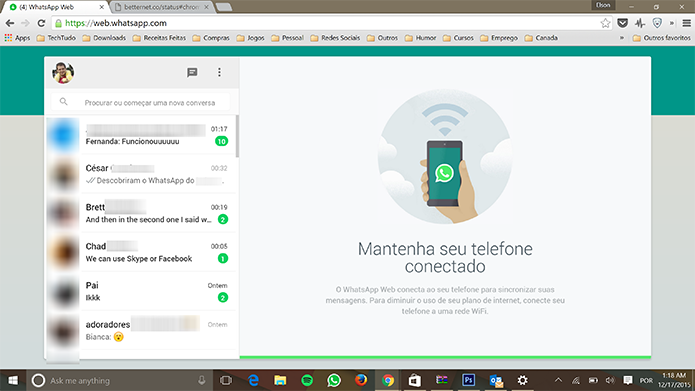Open the Outros bookmark folder
The image size is (695, 391).
click(383, 38)
